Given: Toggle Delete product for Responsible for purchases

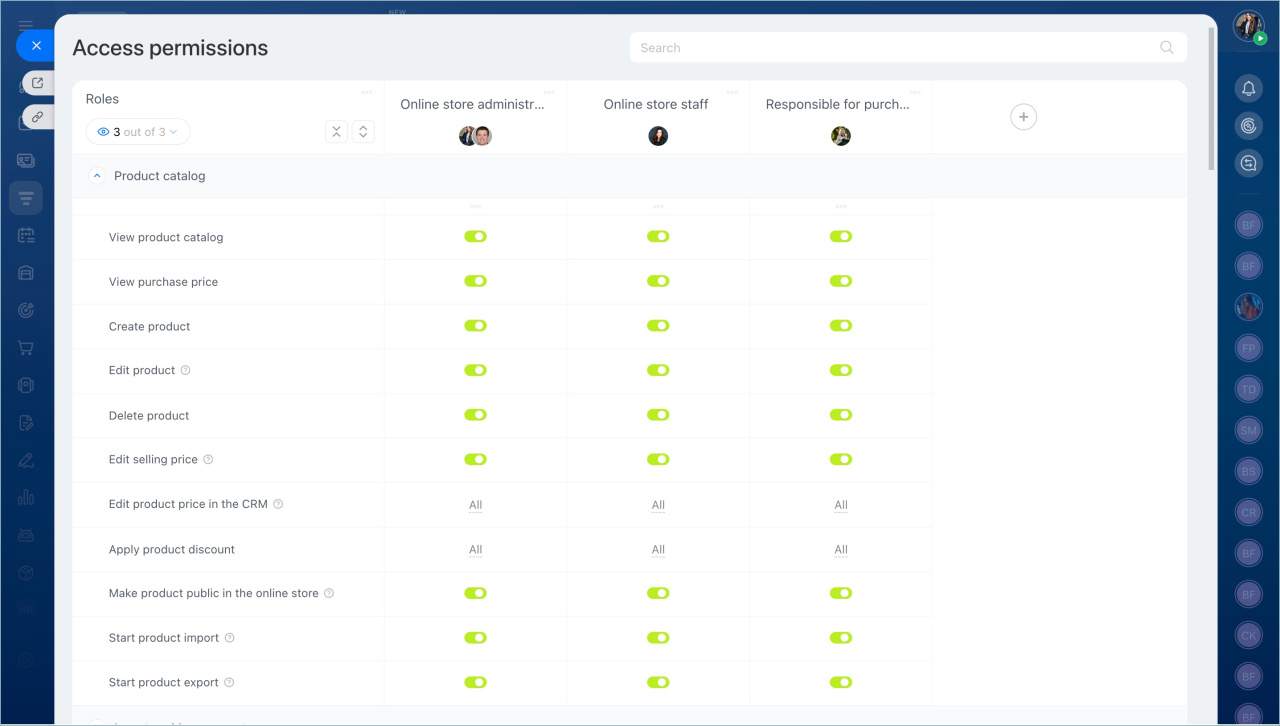Looking at the screenshot, I should click(x=841, y=415).
